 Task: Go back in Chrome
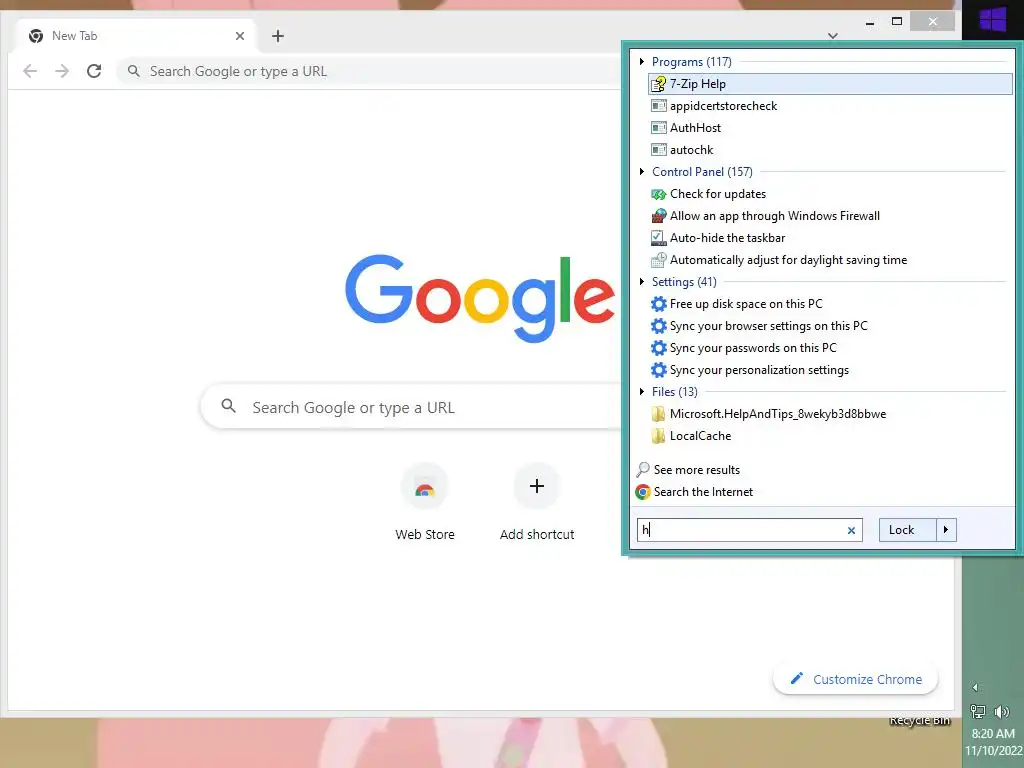coord(30,71)
